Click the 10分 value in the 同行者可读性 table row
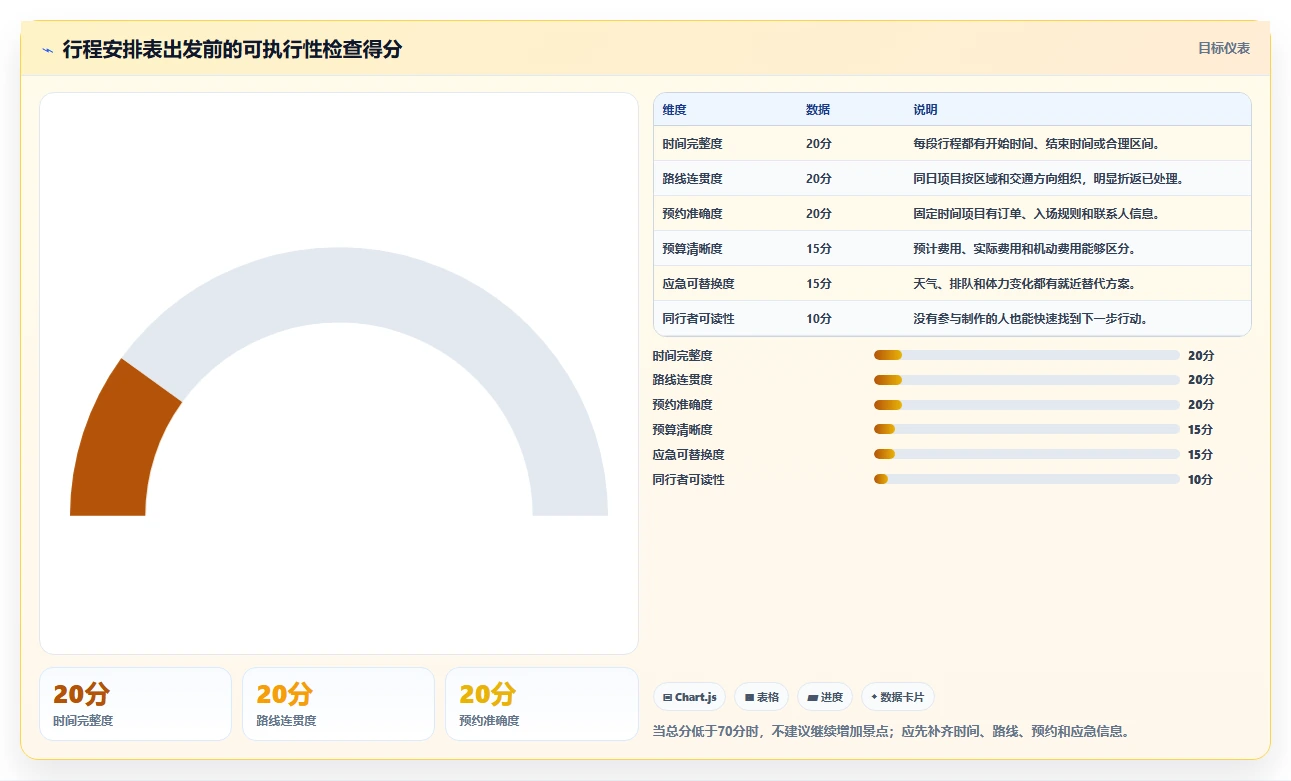The width and height of the screenshot is (1291, 781). (x=818, y=319)
